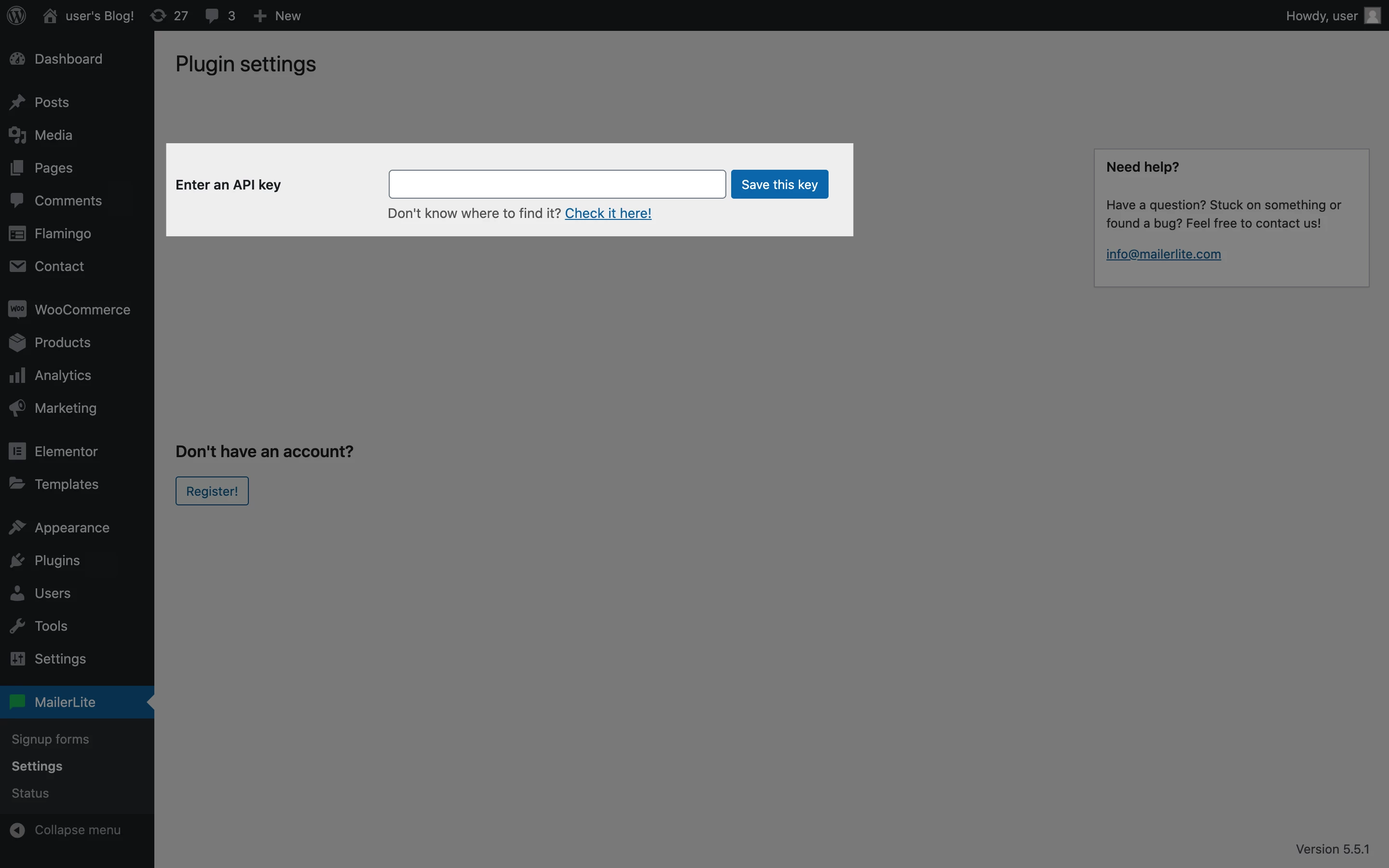The height and width of the screenshot is (868, 1389).
Task: Follow the Check it here! link
Action: pos(608,213)
